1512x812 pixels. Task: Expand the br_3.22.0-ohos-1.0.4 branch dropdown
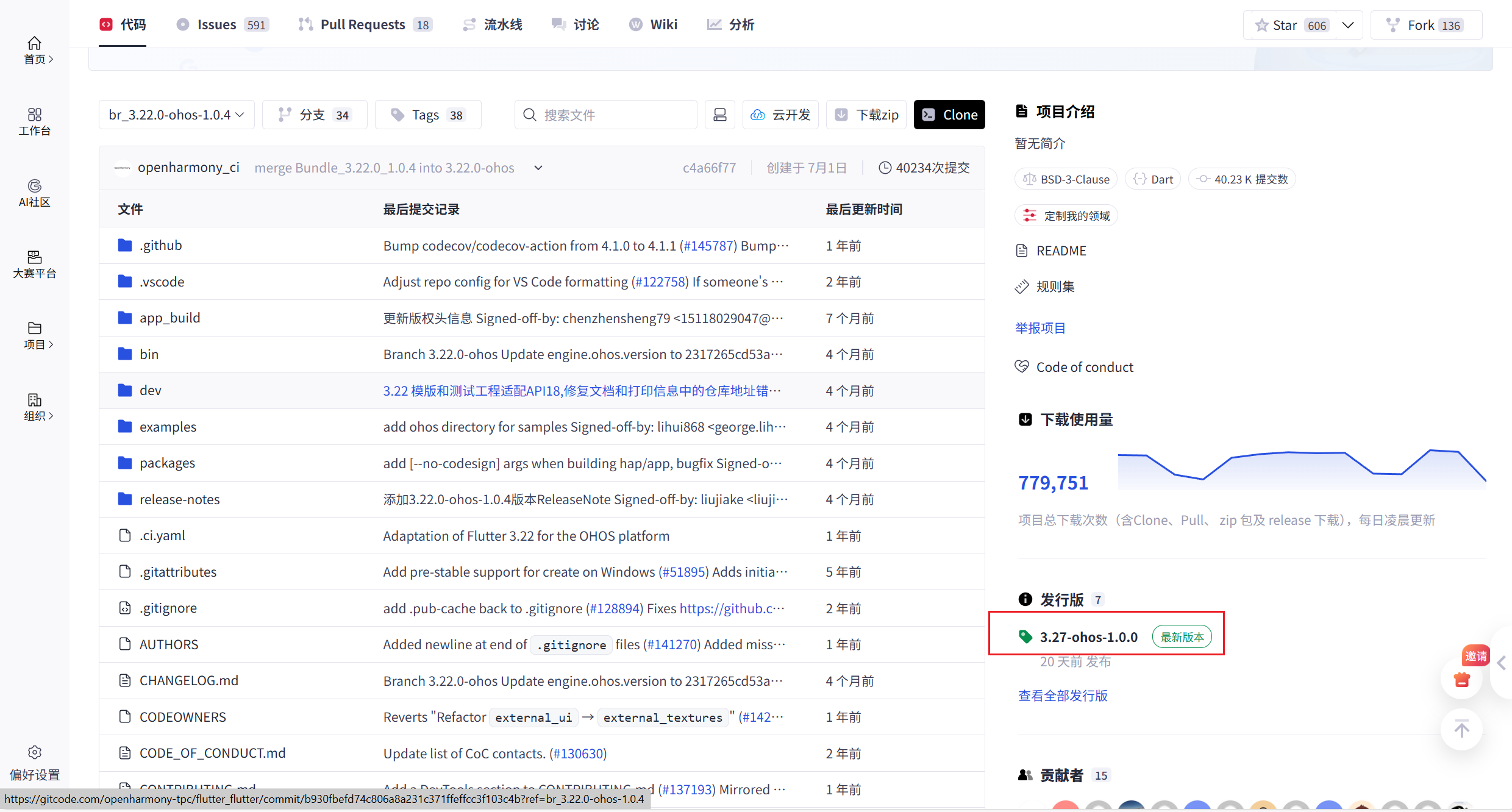pyautogui.click(x=176, y=115)
